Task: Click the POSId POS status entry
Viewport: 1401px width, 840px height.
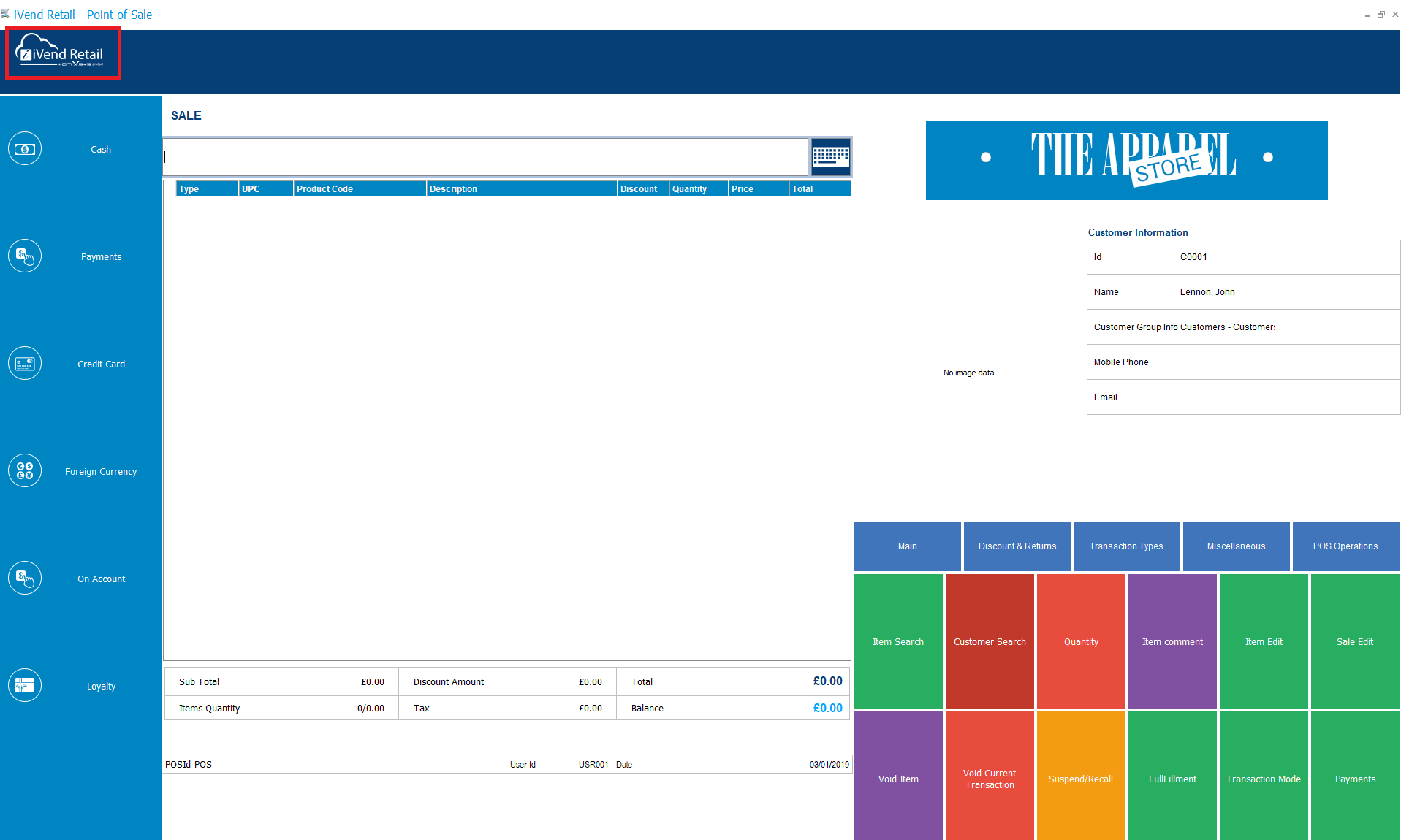Action: coord(334,765)
